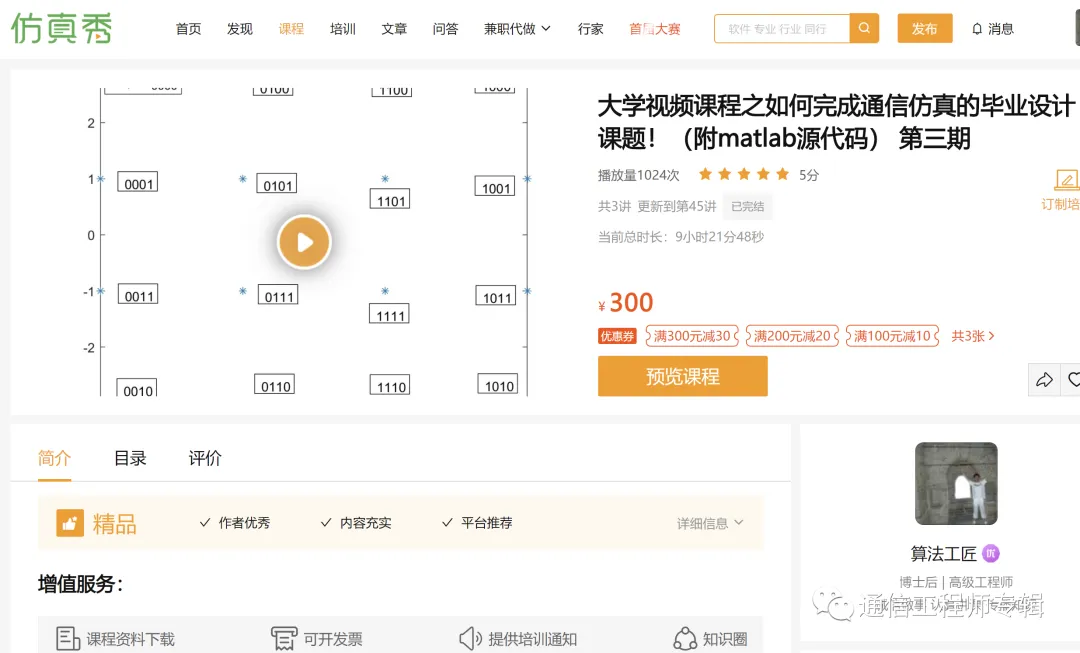Viewport: 1080px width, 653px height.
Task: Click the 满300元减30 coupon
Action: click(692, 336)
